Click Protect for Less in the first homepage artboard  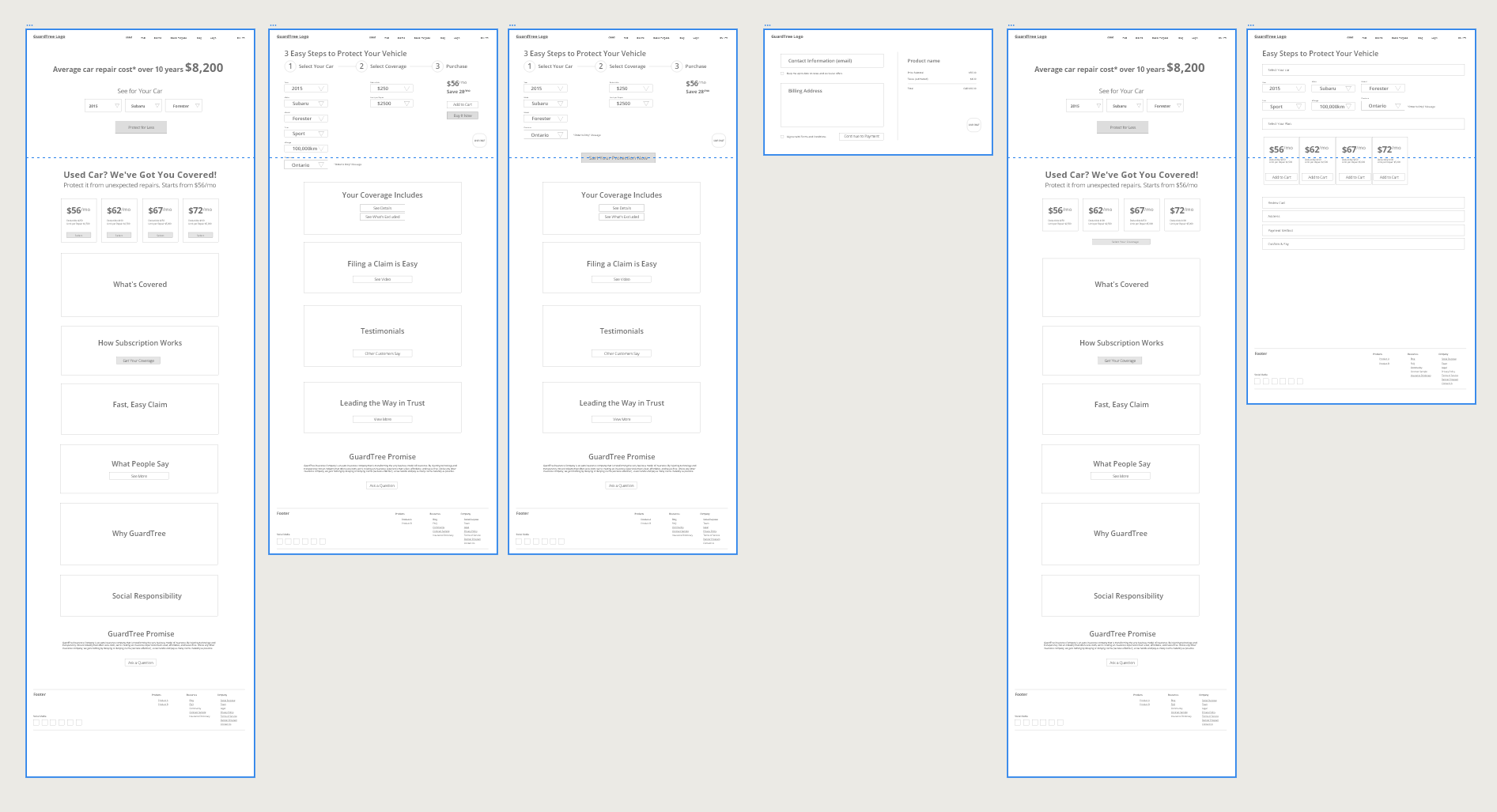tap(141, 127)
